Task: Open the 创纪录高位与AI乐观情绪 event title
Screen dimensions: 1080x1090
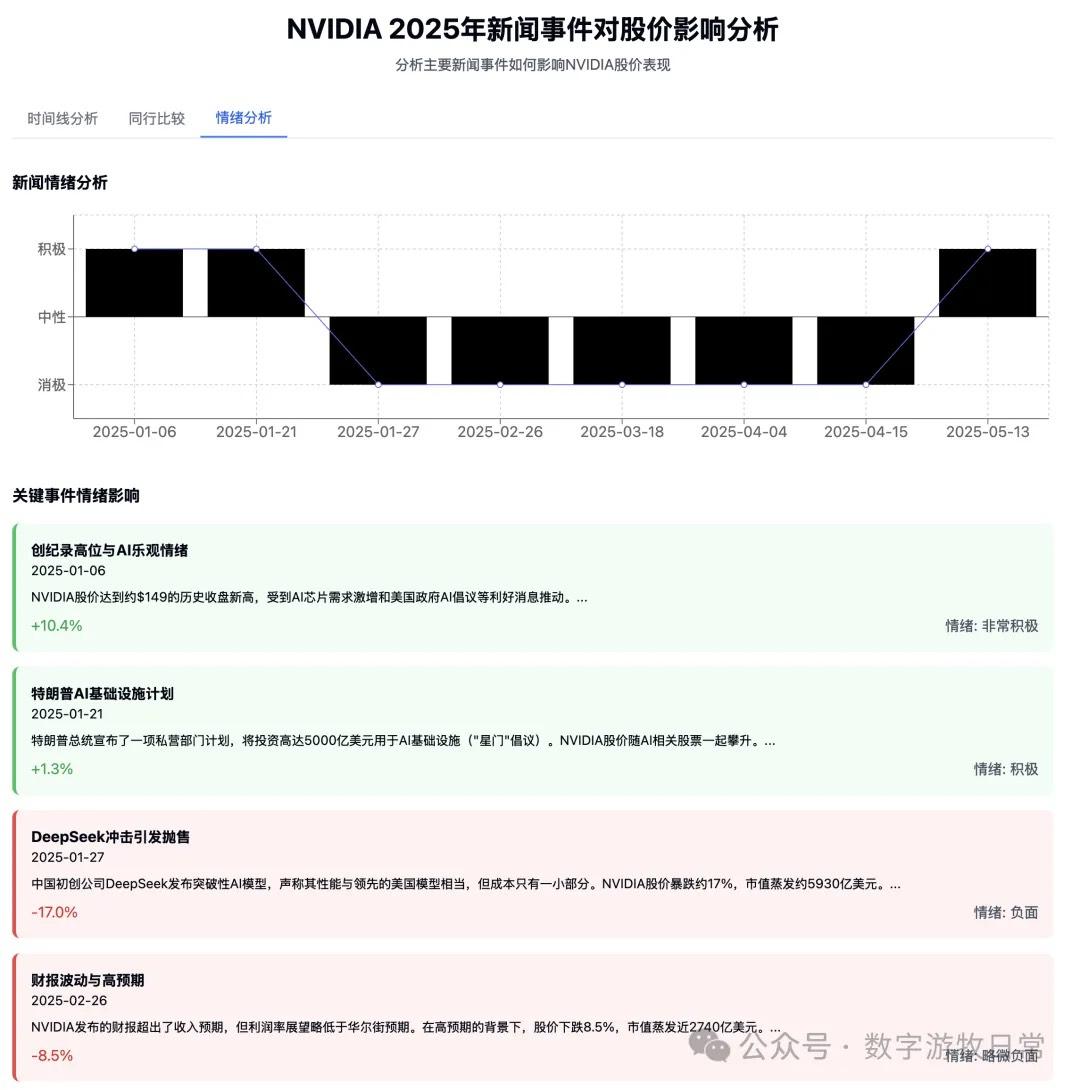Action: [109, 550]
